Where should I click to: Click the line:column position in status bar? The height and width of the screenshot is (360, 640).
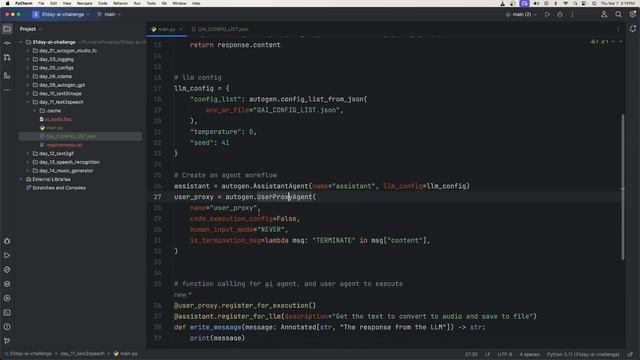[471, 354]
